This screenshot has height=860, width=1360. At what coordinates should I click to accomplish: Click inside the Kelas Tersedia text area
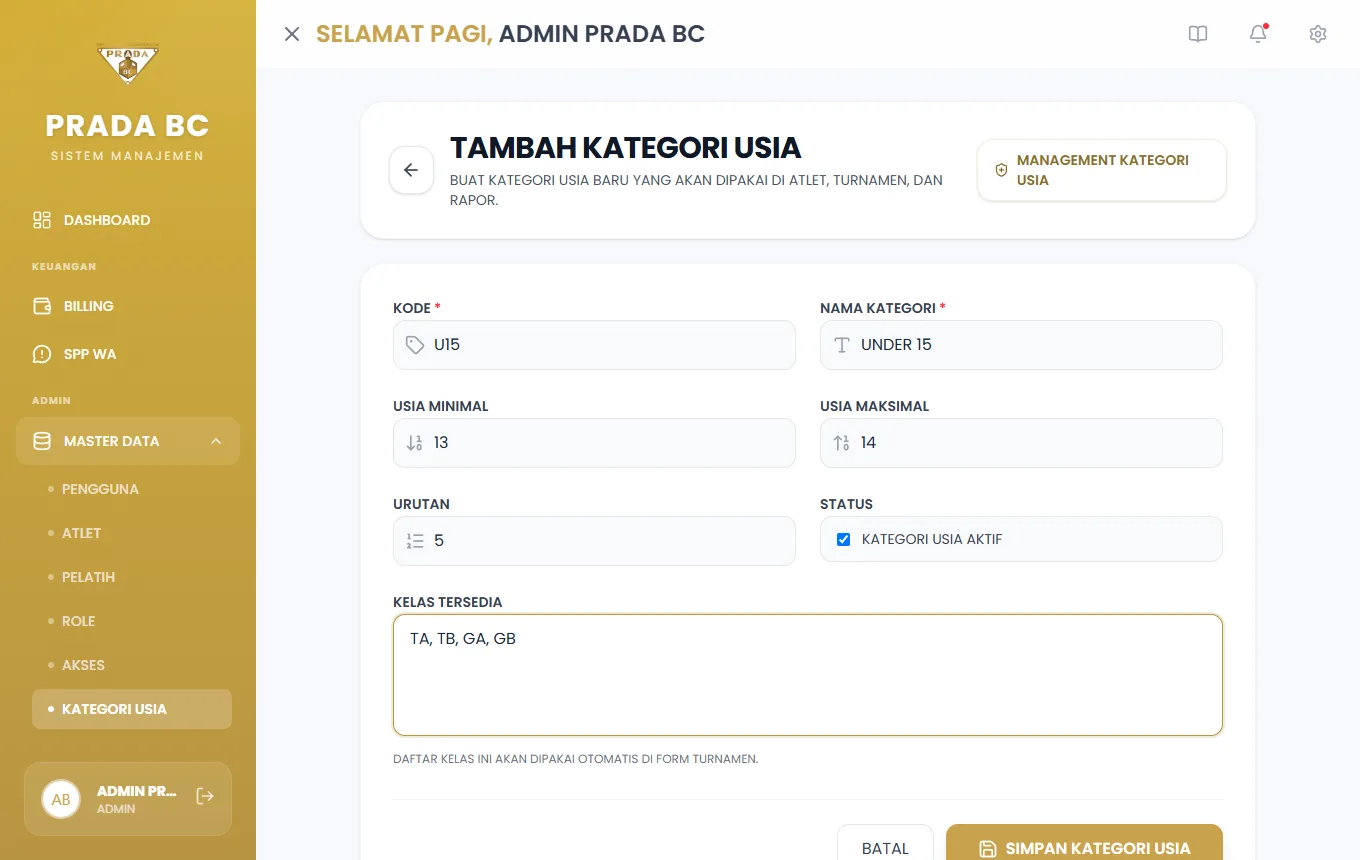pos(808,675)
